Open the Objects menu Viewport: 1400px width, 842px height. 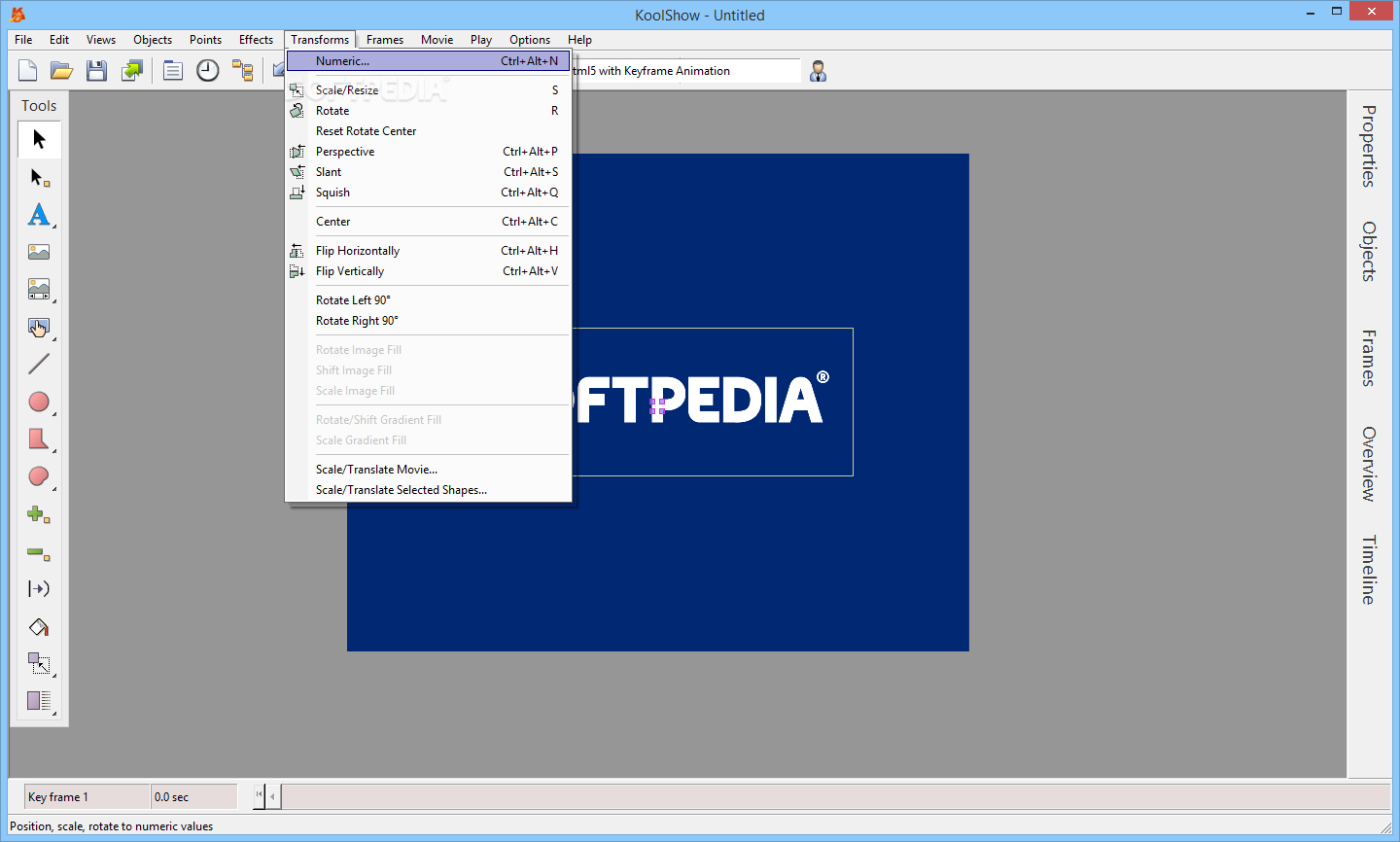pyautogui.click(x=153, y=40)
